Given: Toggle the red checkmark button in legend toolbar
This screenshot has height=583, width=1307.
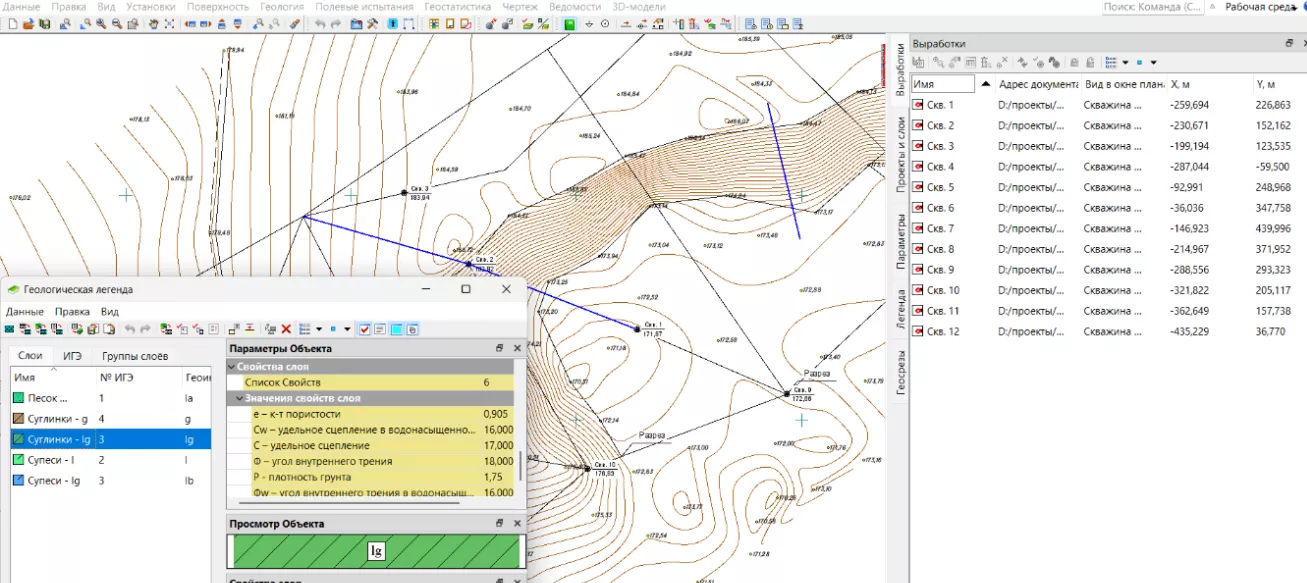Looking at the screenshot, I should pos(364,329).
